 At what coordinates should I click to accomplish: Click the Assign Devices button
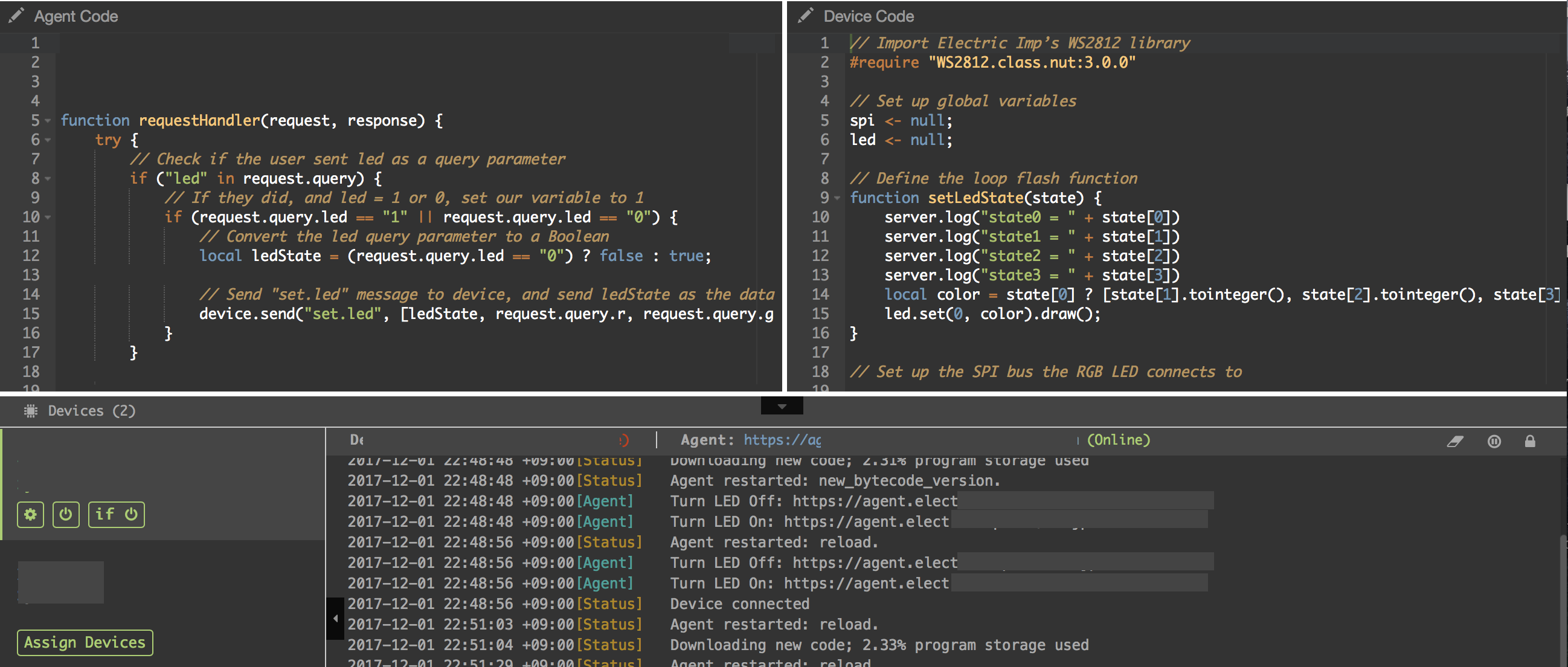85,642
